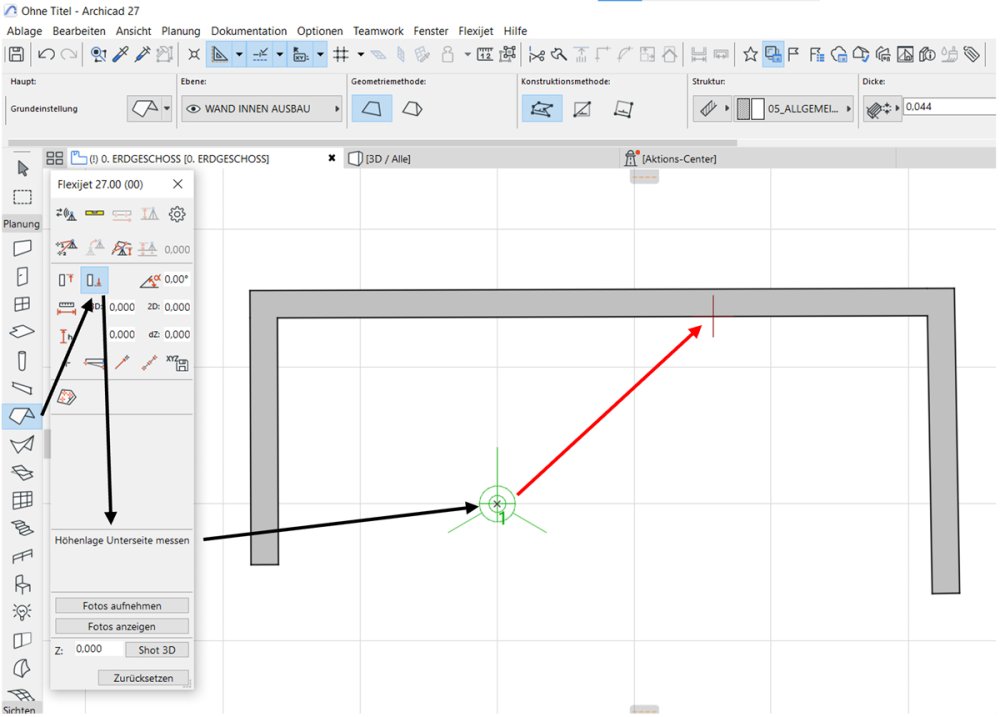Expand the snap guides dropdown arrow

279,55
